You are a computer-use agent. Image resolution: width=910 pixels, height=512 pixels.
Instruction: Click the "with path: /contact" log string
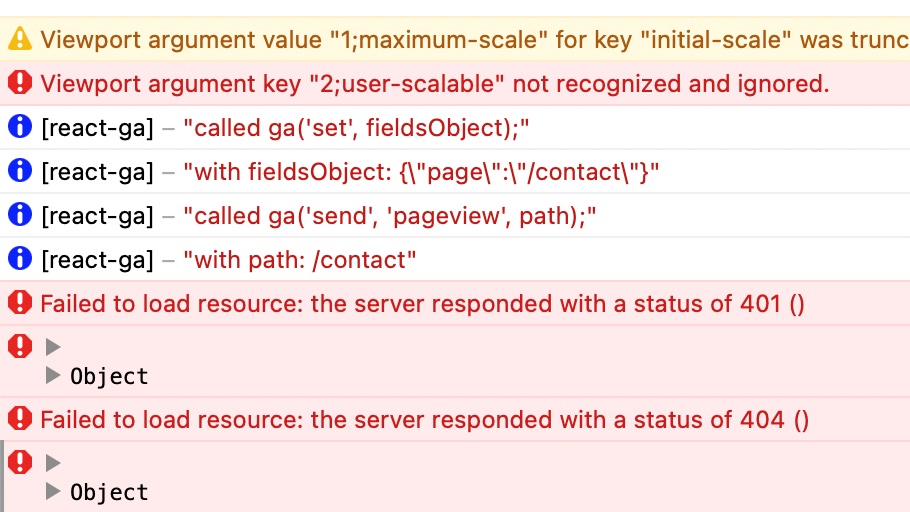tap(299, 260)
